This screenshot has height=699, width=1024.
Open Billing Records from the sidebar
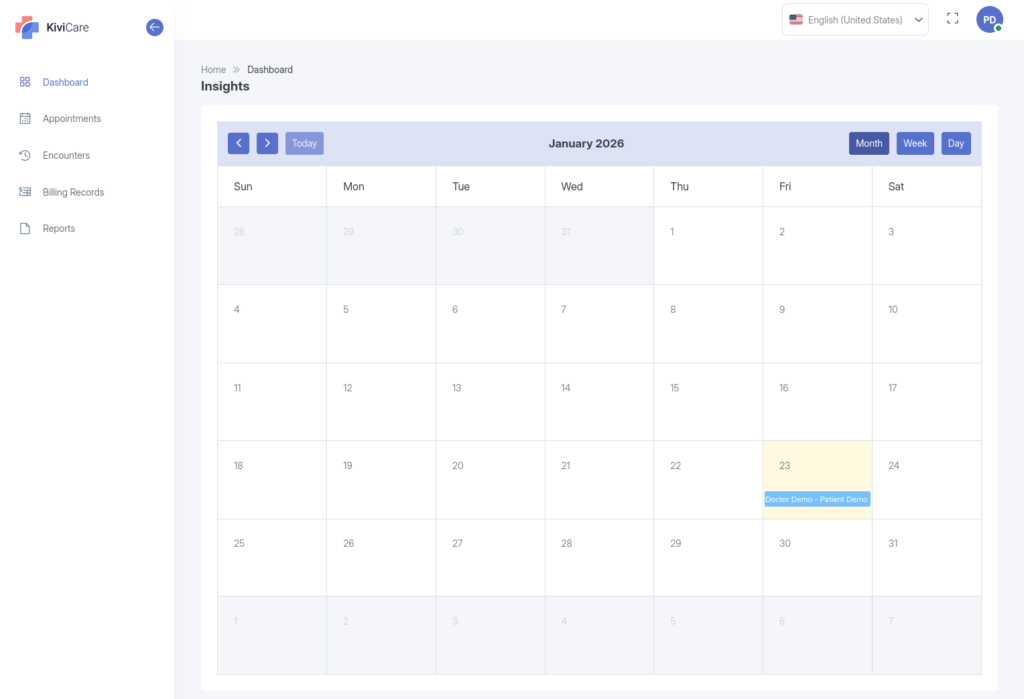click(x=73, y=192)
